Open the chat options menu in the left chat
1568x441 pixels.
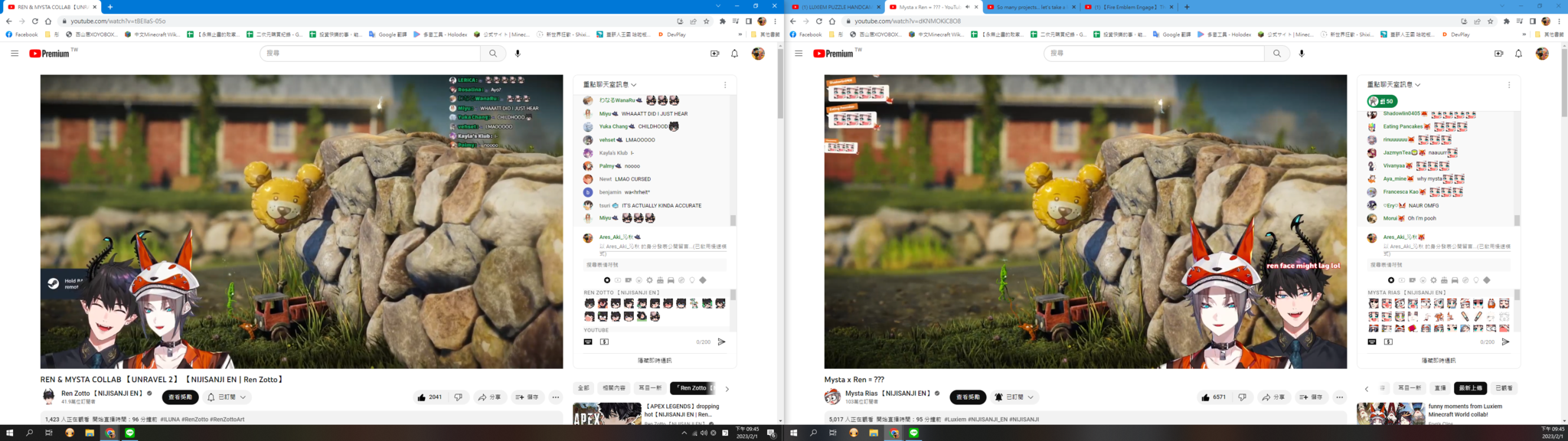(x=725, y=85)
